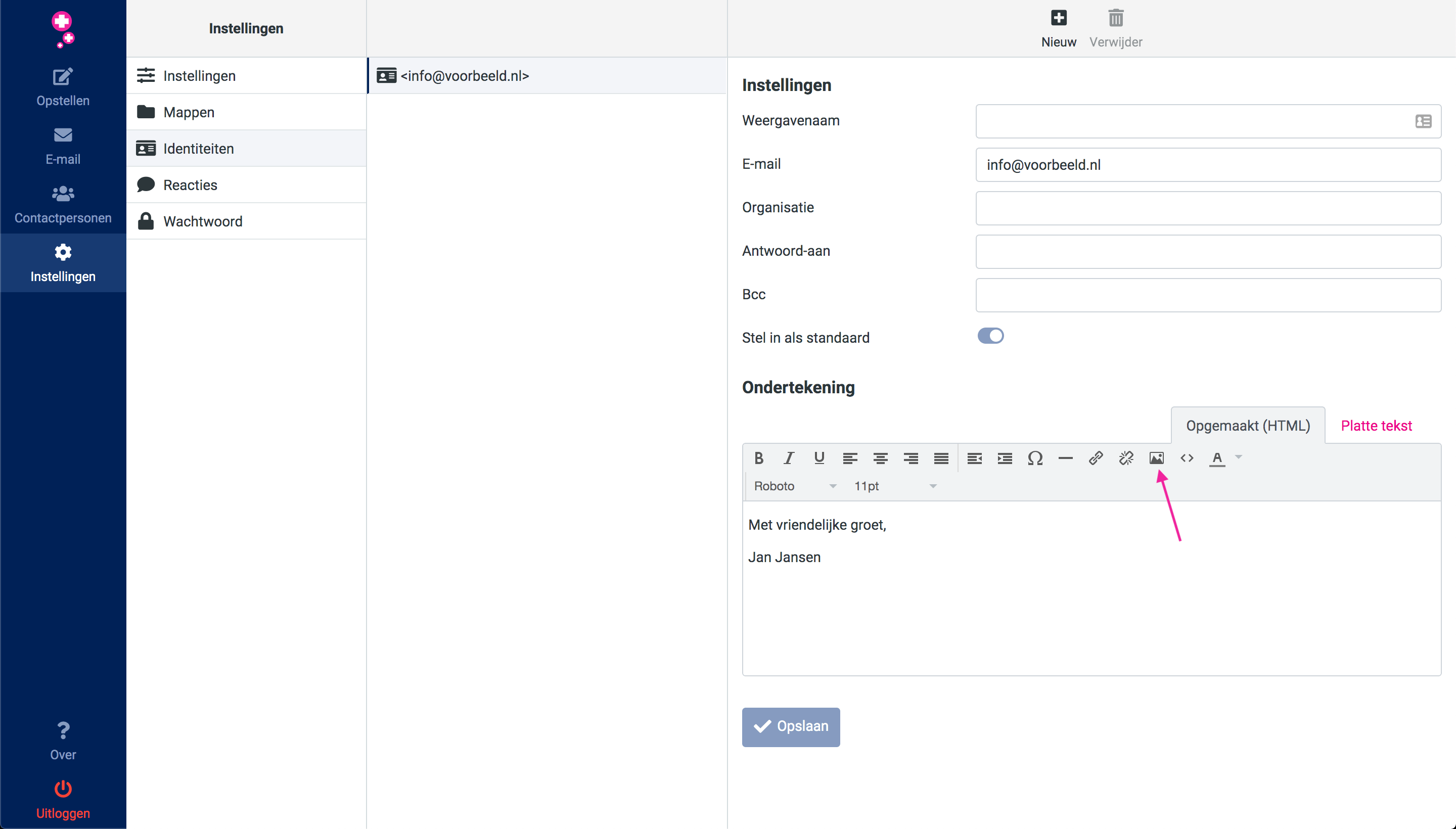Open Contactpersonen from the sidebar
The image size is (1456, 829).
(x=63, y=203)
